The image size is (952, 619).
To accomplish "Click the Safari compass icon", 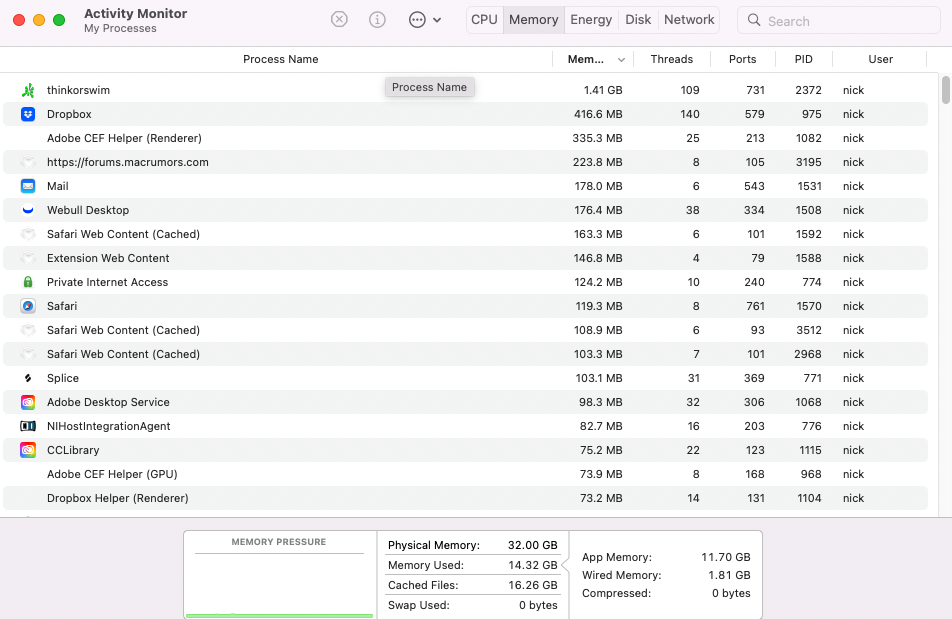I will click(28, 306).
